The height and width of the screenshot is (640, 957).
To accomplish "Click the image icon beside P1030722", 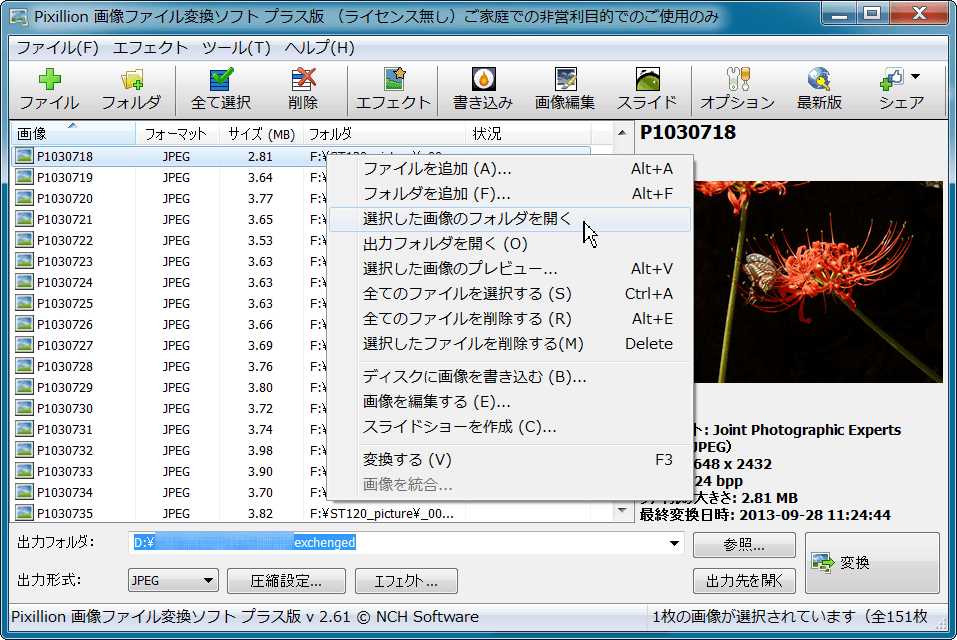I will point(24,240).
